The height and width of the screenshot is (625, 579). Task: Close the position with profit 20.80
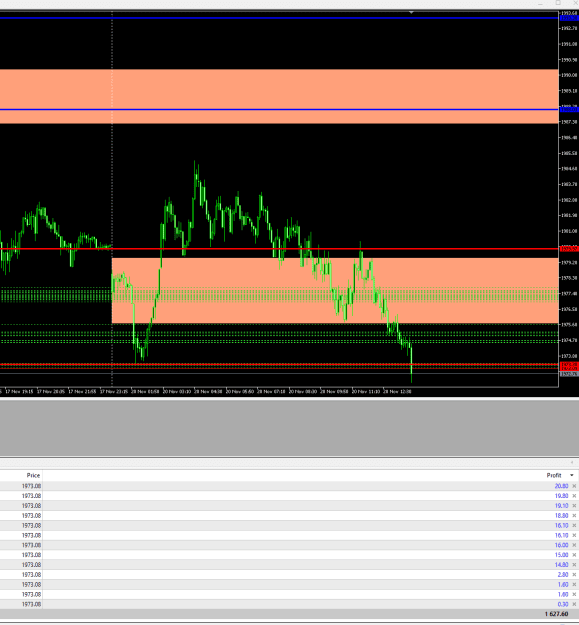574,486
